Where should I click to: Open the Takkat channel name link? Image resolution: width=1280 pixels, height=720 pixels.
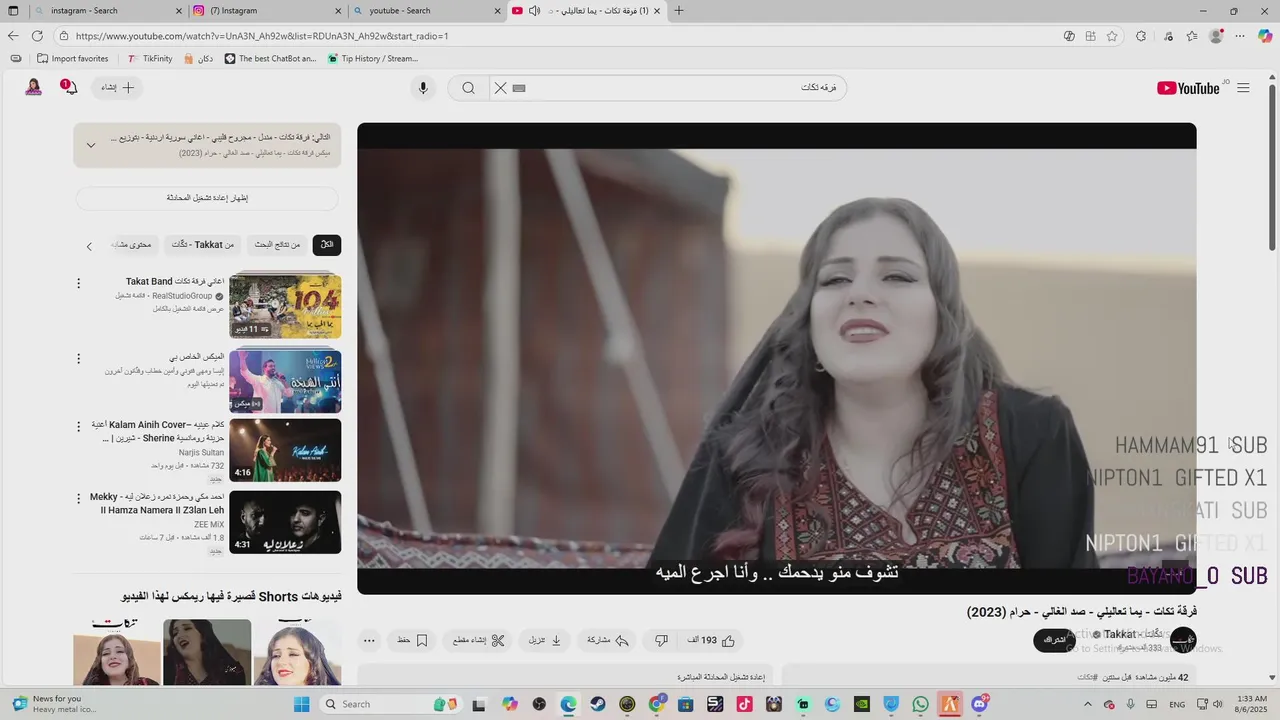pyautogui.click(x=1133, y=634)
